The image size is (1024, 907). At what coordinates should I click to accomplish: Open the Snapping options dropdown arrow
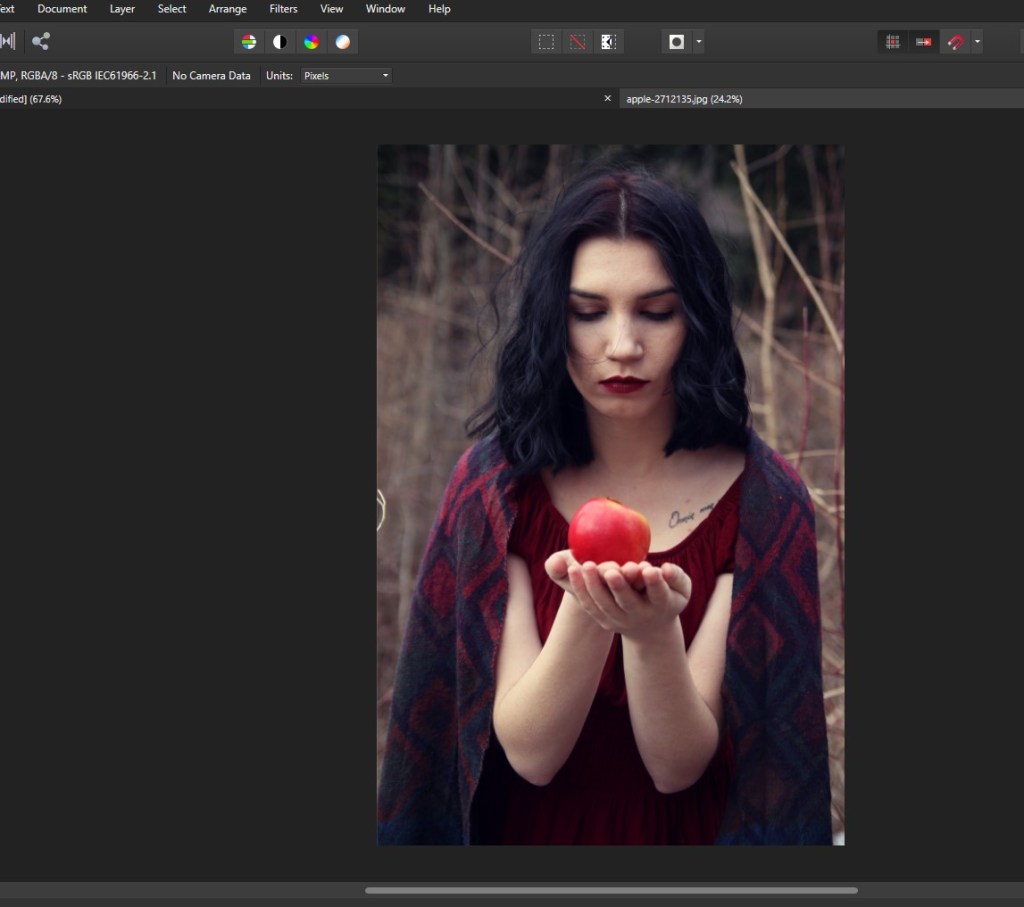977,42
